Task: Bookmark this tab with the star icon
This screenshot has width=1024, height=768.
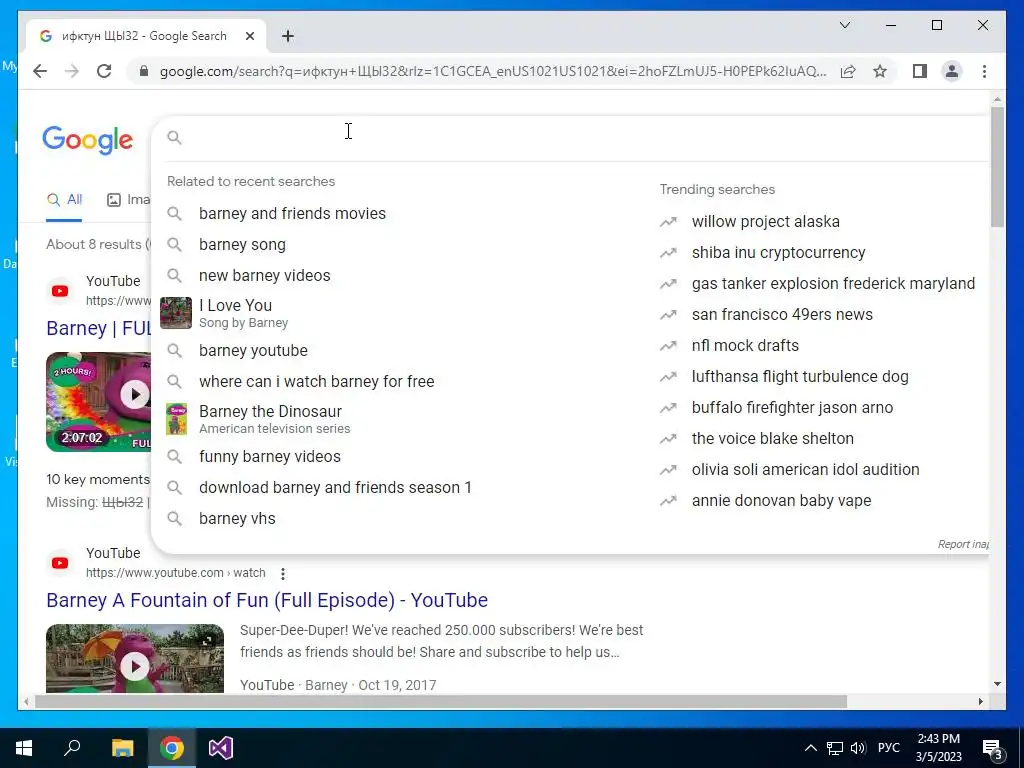Action: point(880,71)
